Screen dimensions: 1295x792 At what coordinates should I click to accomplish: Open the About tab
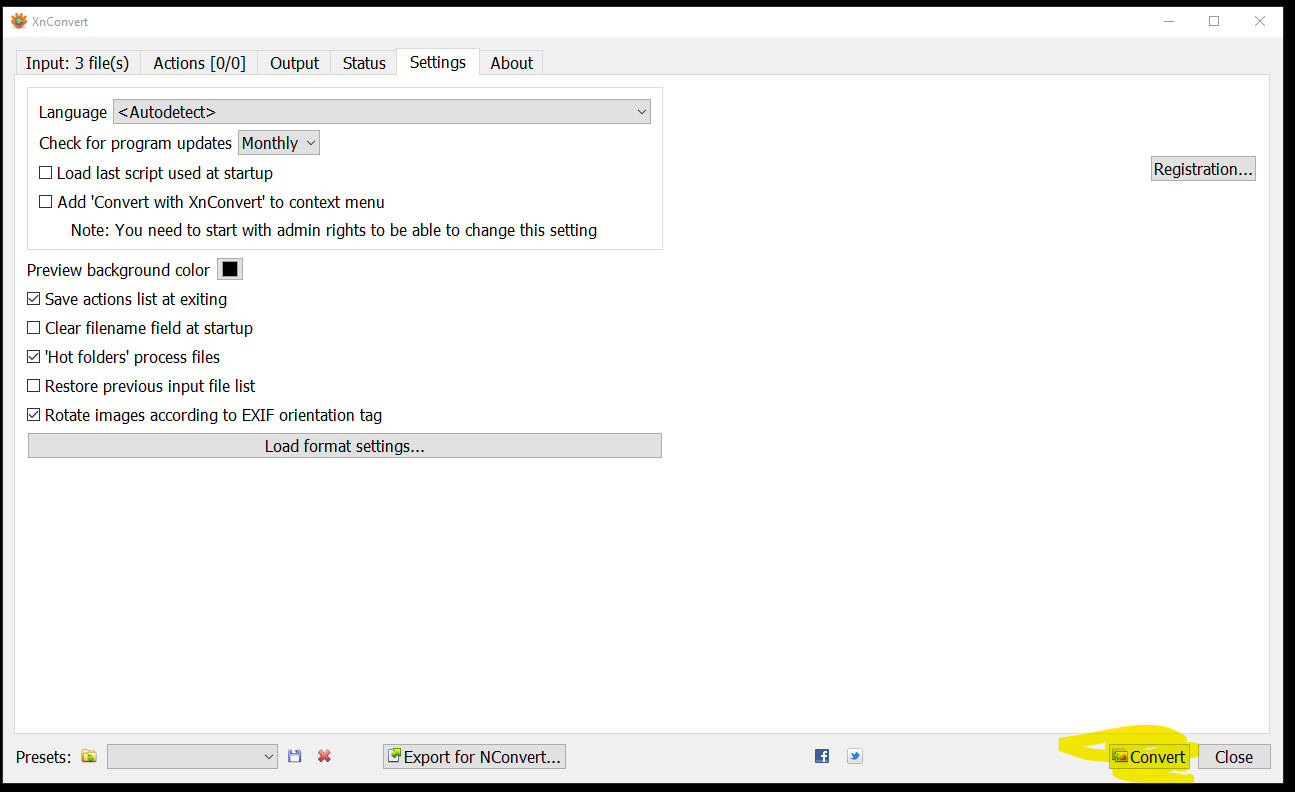pyautogui.click(x=511, y=63)
